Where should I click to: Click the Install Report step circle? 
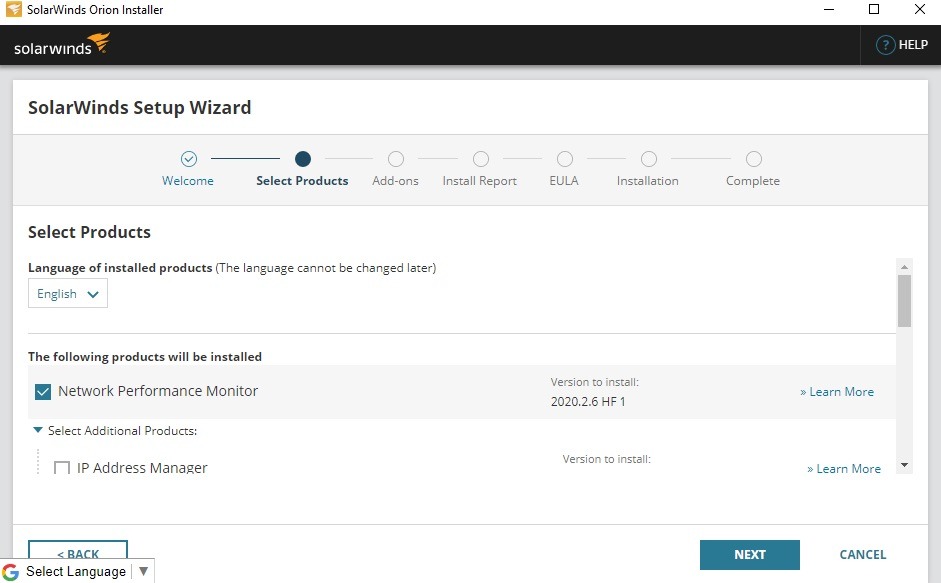(x=481, y=159)
